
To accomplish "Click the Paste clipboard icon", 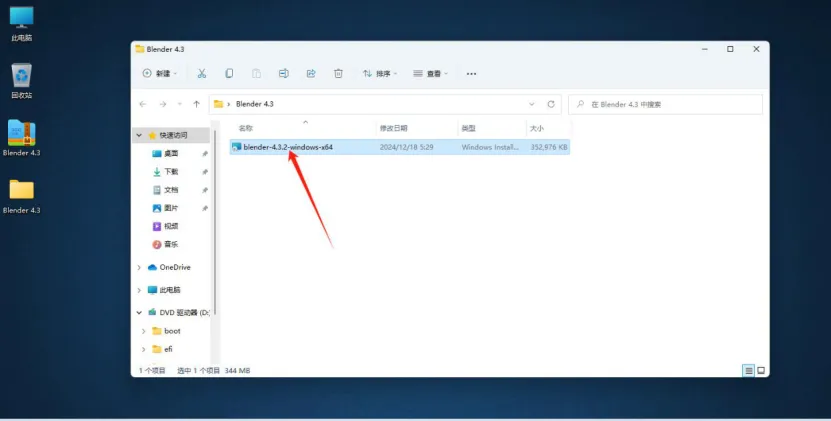I will pos(257,74).
